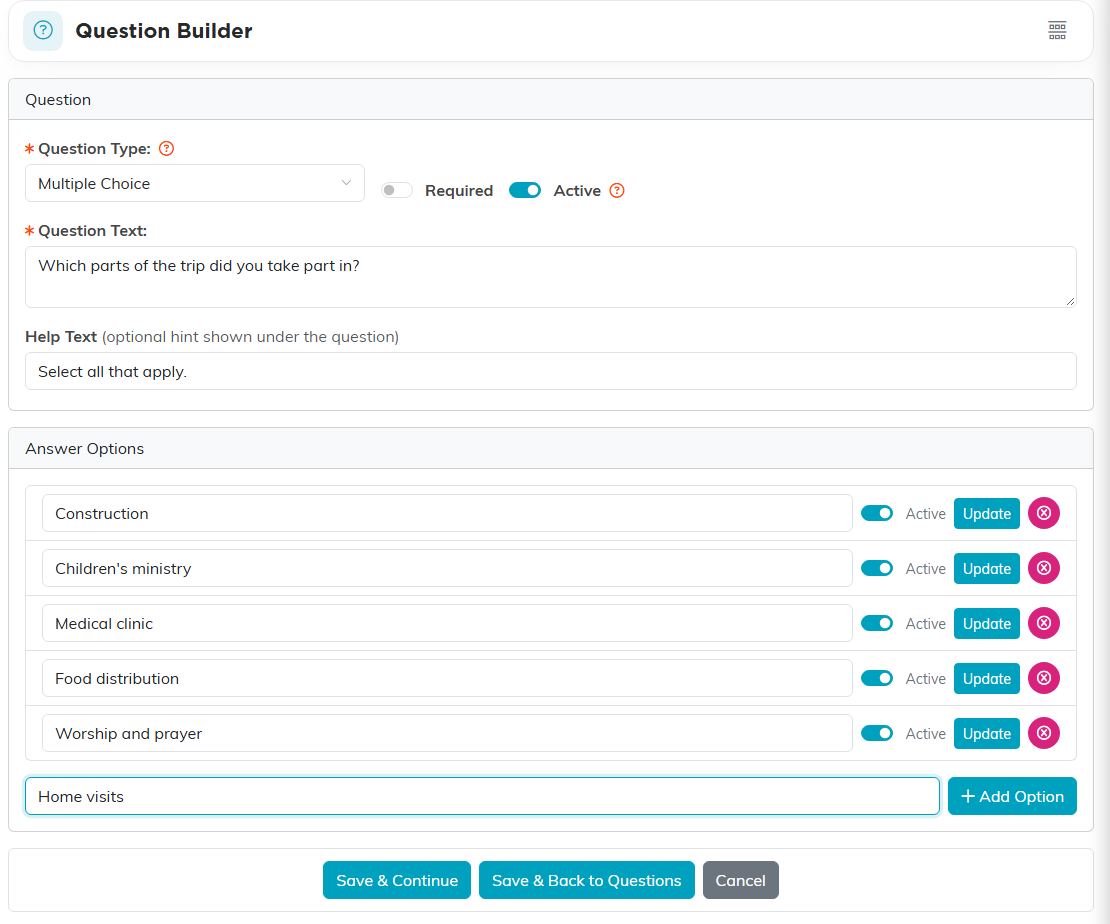The width and height of the screenshot is (1110, 924).
Task: Click the new option field containing Home visits
Action: (482, 797)
